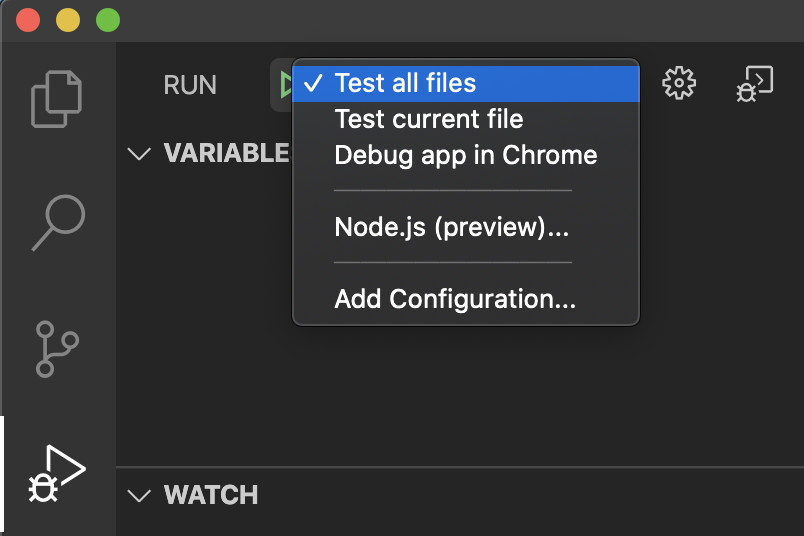Select "Debug app in Chrome" option
The width and height of the screenshot is (804, 536).
(x=465, y=156)
